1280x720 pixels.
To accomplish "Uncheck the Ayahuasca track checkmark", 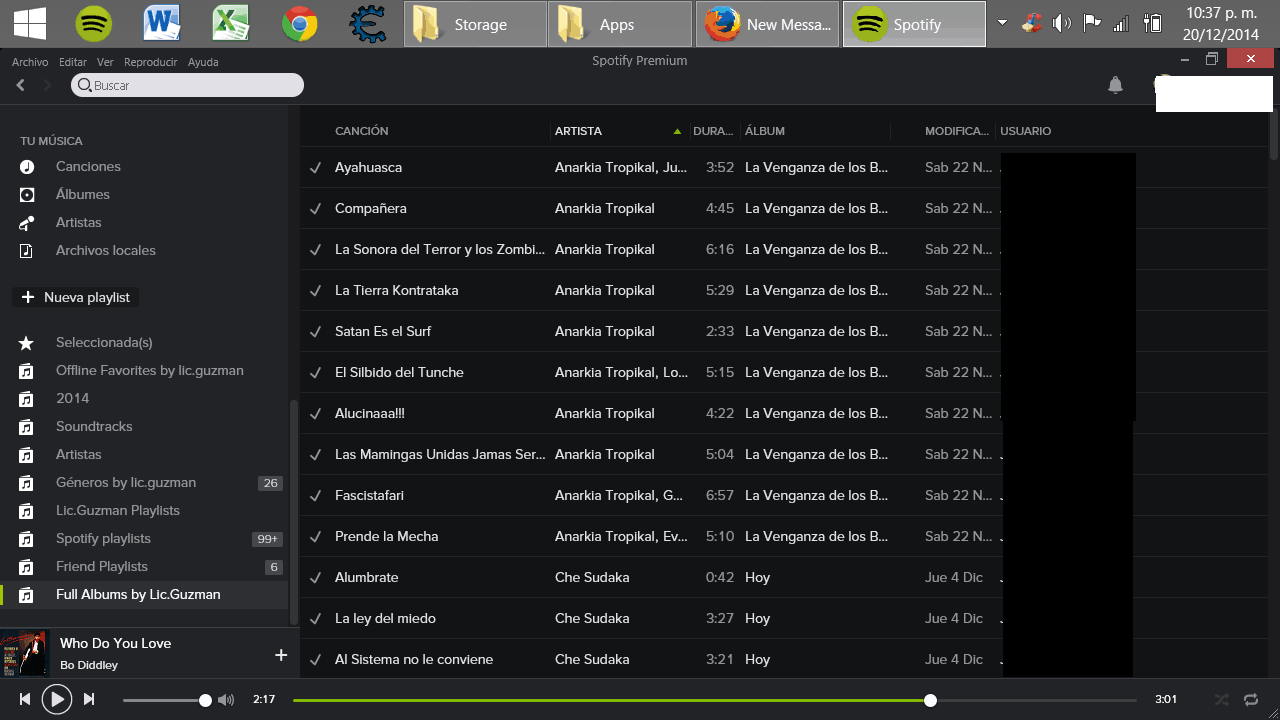I will point(315,167).
